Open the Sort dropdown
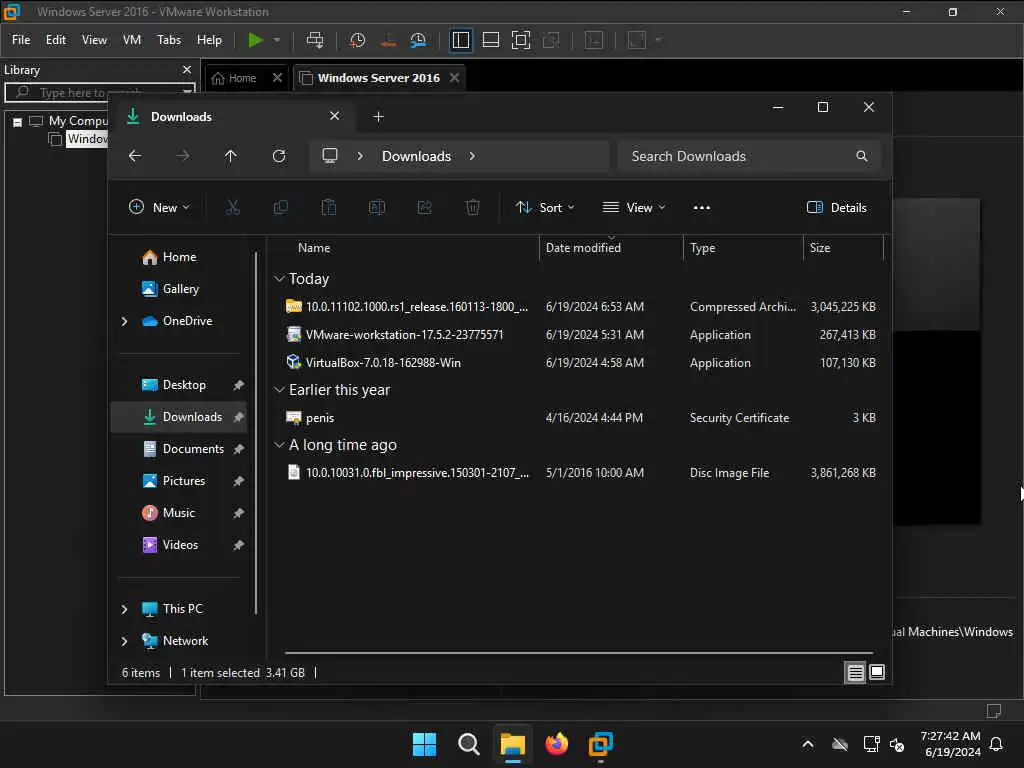 545,208
